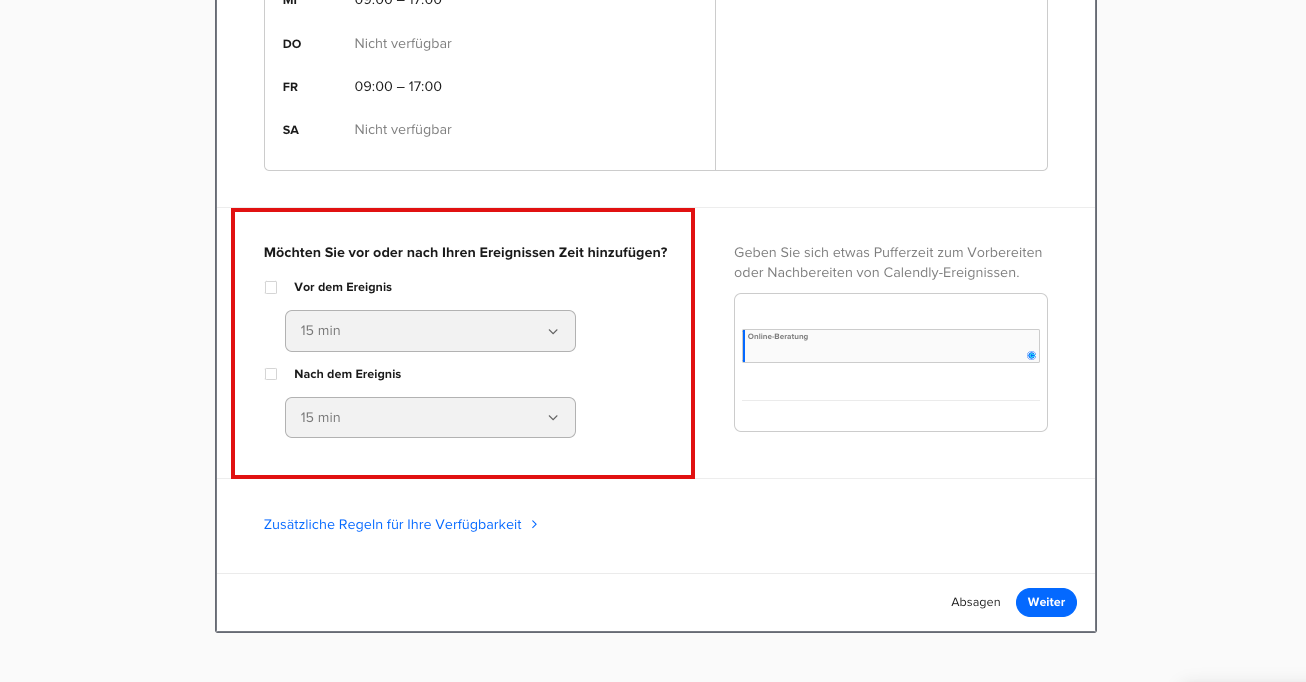This screenshot has height=682, width=1306.
Task: Click the SA day label
Action: (x=291, y=130)
